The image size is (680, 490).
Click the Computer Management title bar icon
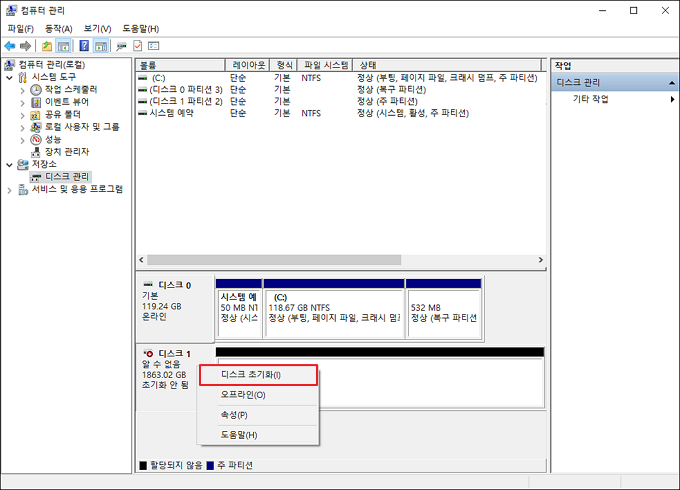click(11, 10)
